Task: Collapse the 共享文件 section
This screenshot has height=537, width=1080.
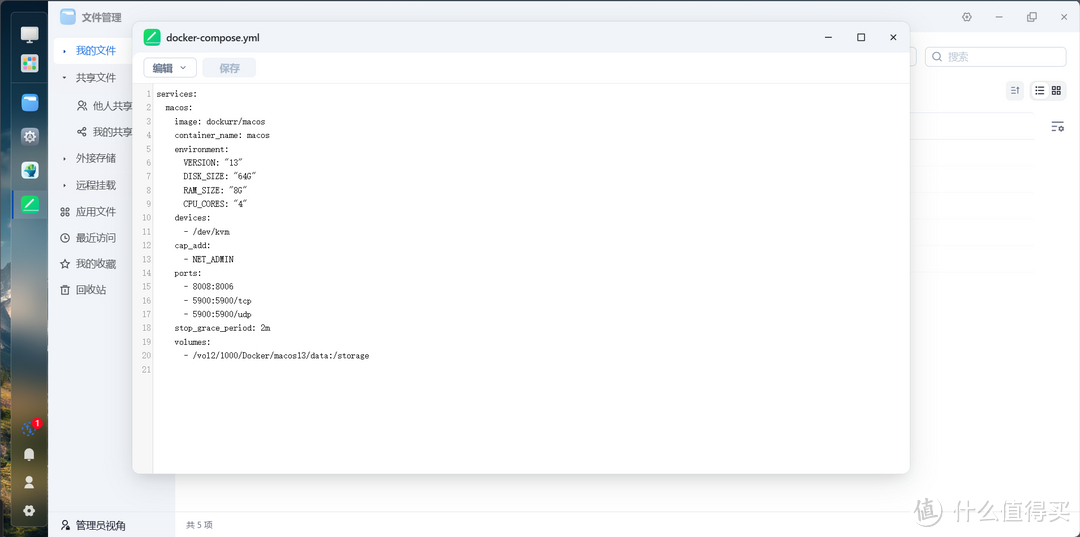Action: coord(64,78)
